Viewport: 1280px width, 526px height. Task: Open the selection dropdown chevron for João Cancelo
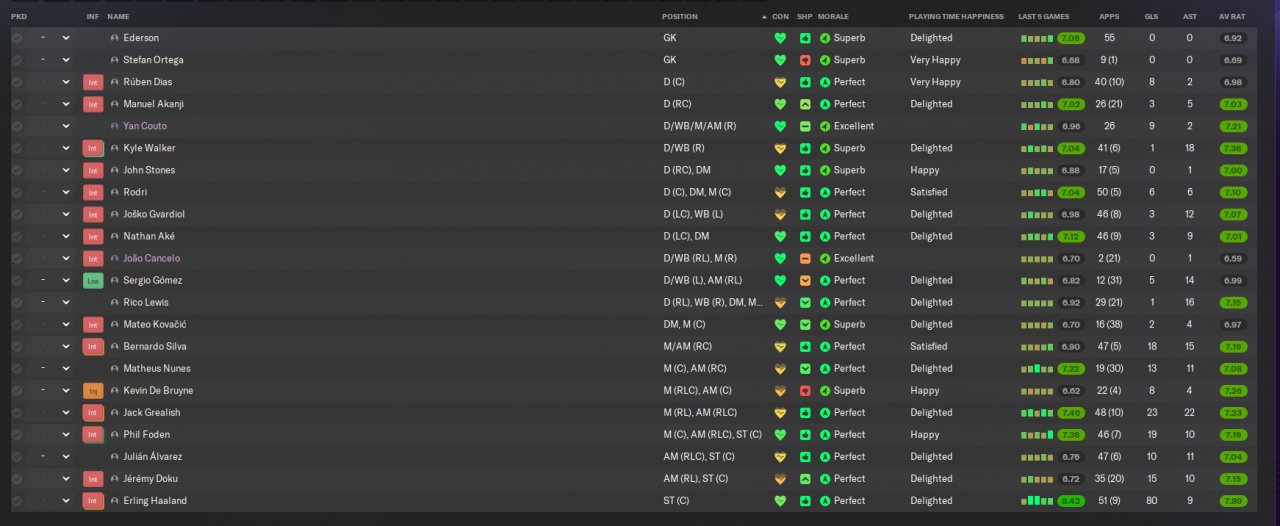pos(66,258)
